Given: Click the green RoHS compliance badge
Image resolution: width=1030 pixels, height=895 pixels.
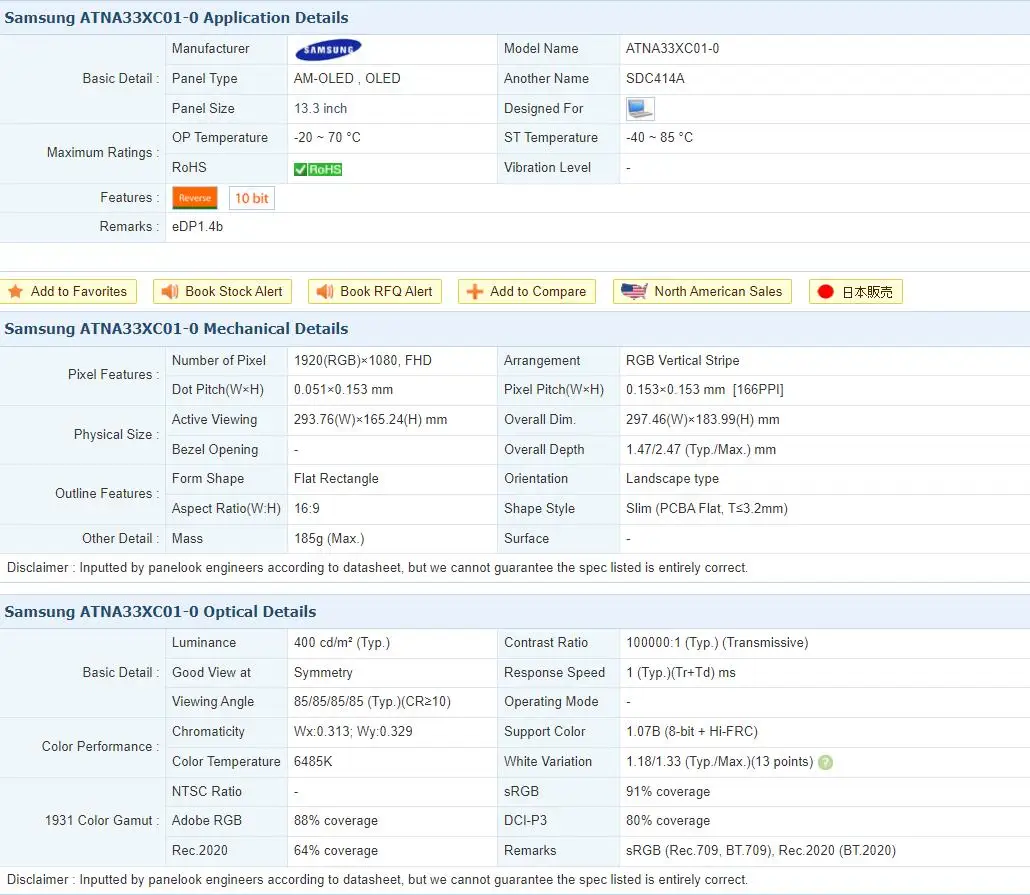Looking at the screenshot, I should point(318,169).
